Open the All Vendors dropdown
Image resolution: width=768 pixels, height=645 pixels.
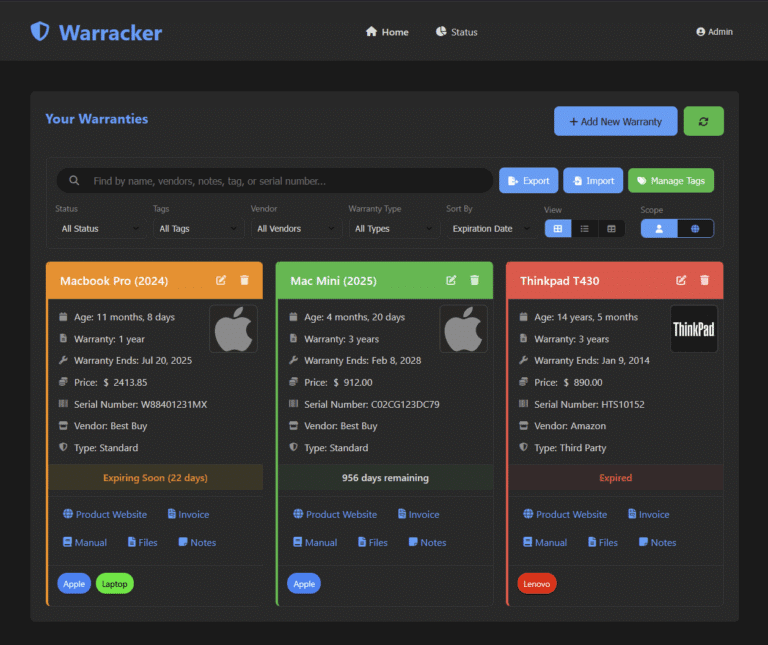296,229
